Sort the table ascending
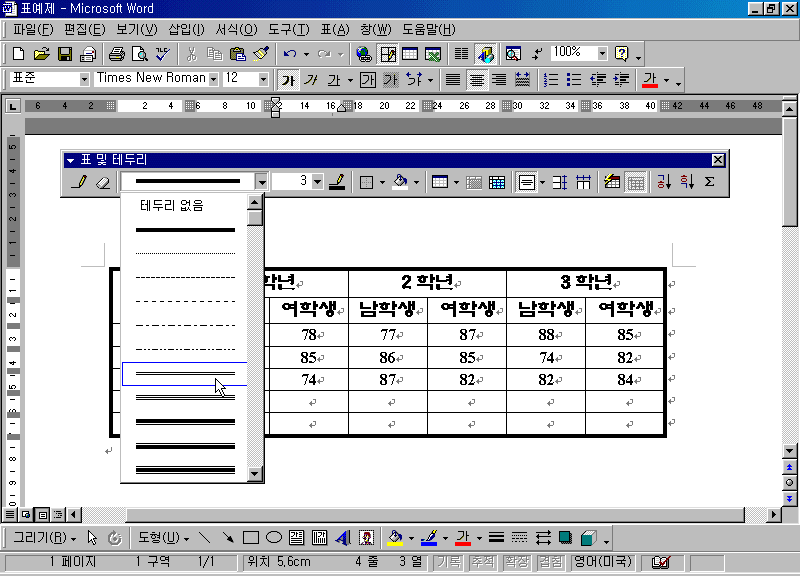800x576 pixels. [x=664, y=182]
